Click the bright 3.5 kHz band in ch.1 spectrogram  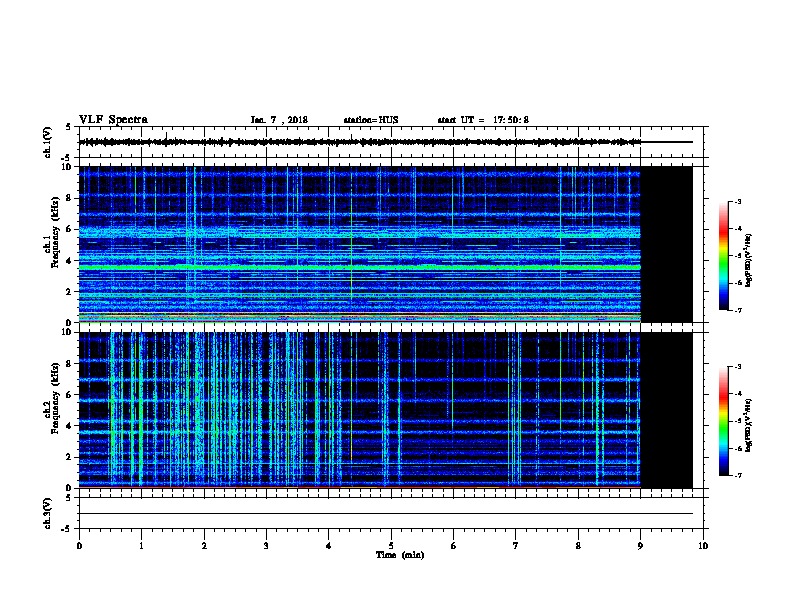tap(360, 267)
